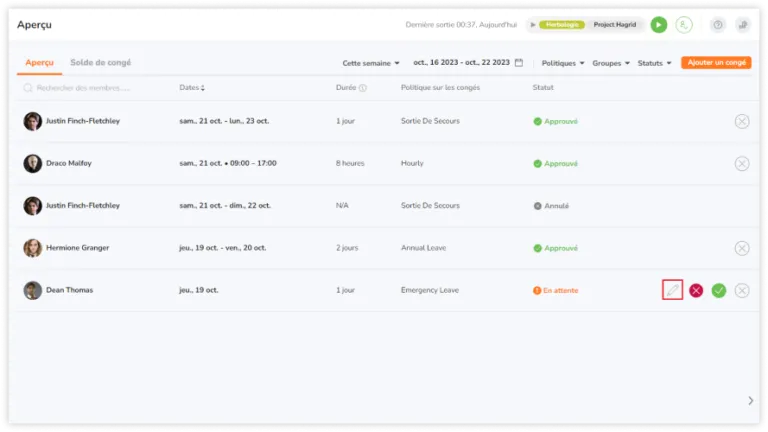Cancel Hermione Granger's Annual Leave with the circle X

[x=742, y=248]
